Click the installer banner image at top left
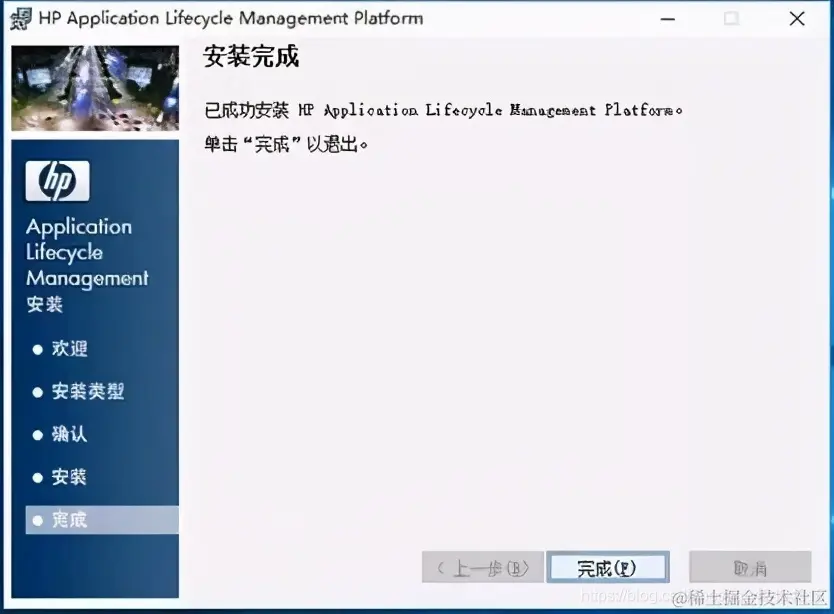This screenshot has width=834, height=614. click(x=95, y=85)
